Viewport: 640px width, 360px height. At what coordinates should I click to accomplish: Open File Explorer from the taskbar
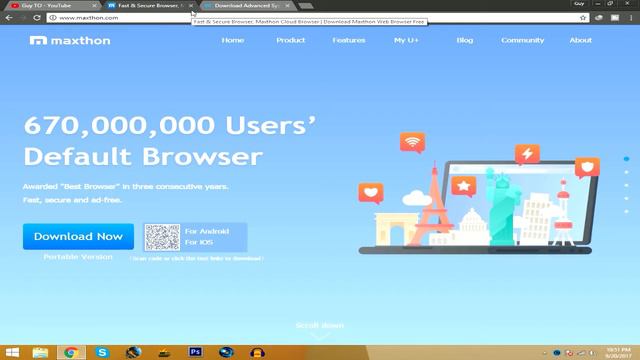[x=40, y=352]
